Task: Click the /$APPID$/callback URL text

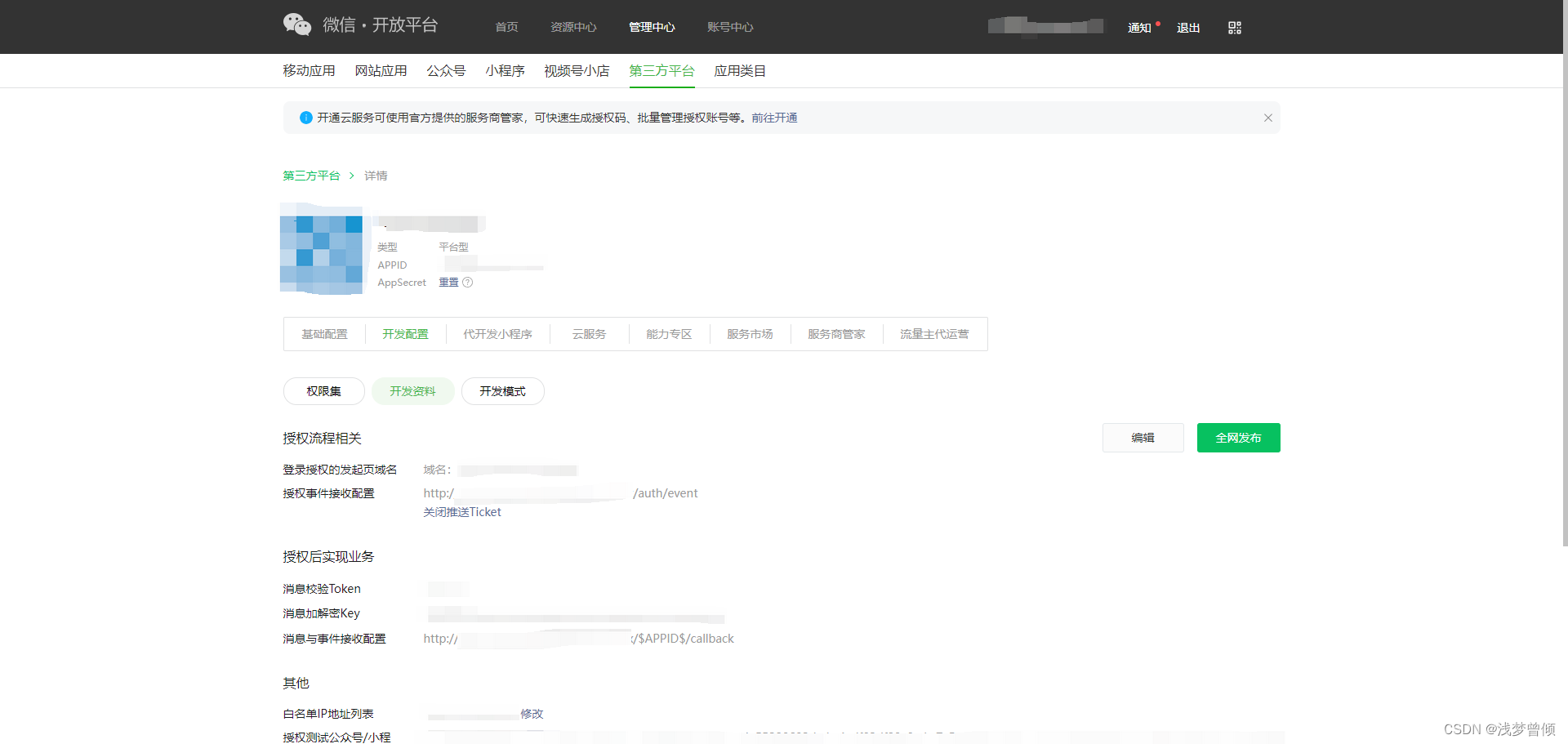Action: tap(684, 639)
